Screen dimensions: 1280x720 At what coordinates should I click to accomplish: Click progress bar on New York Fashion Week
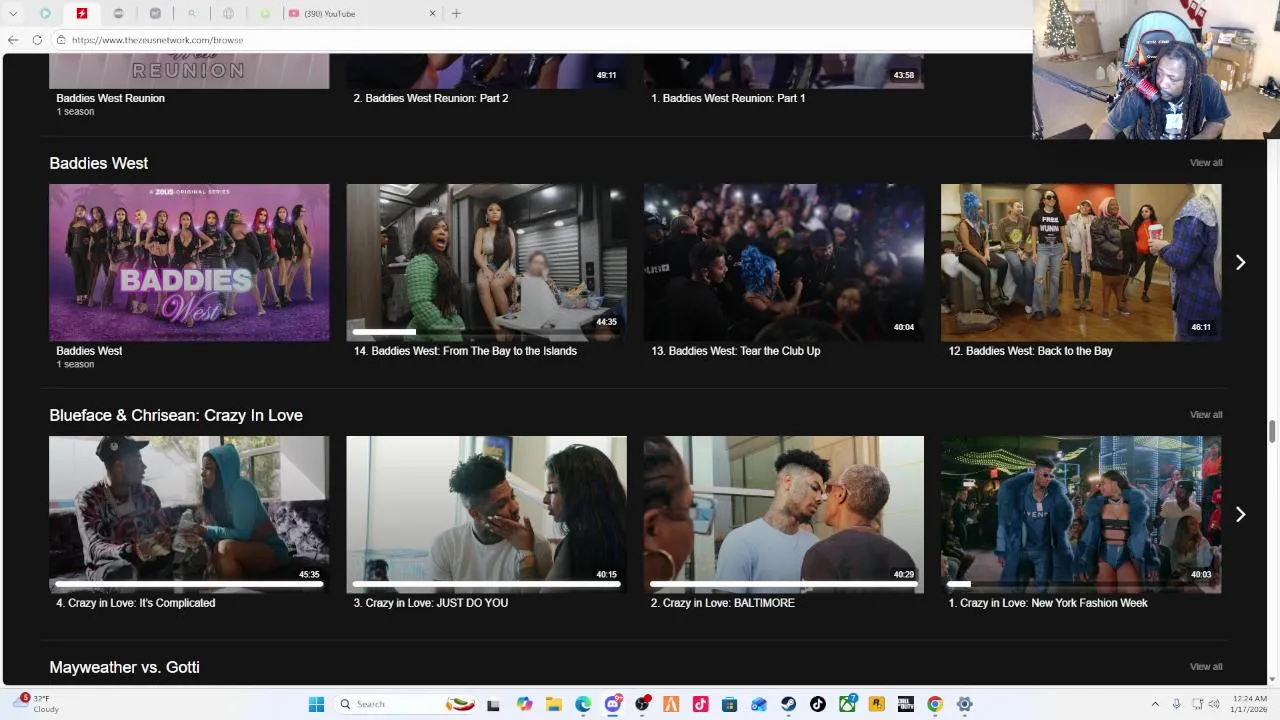[x=1081, y=583]
